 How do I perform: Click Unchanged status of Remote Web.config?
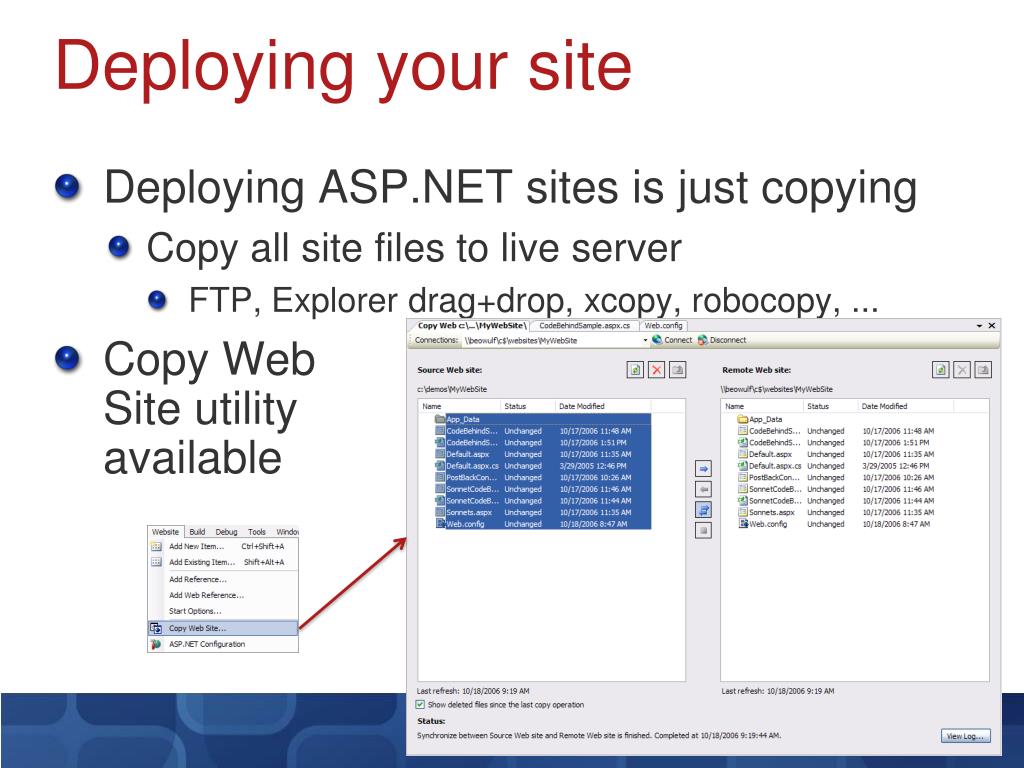pos(825,524)
